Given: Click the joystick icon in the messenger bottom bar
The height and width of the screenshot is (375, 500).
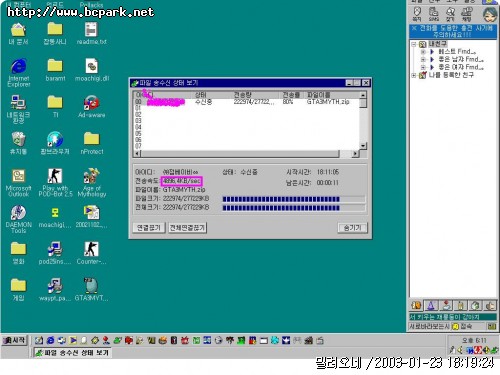Looking at the screenshot, I should tap(446, 305).
